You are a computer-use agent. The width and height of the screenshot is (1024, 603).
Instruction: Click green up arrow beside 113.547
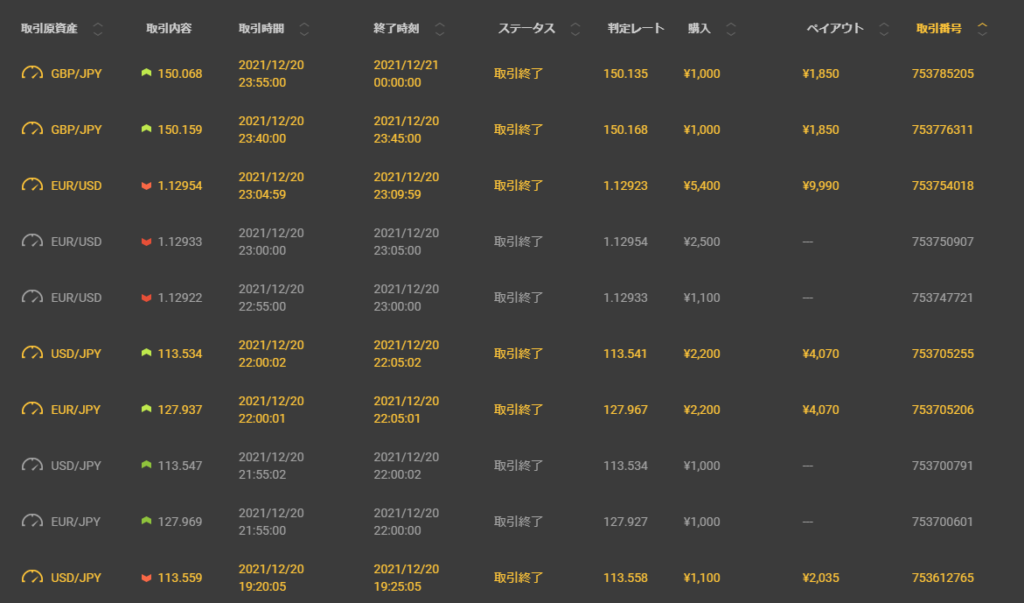[147, 465]
